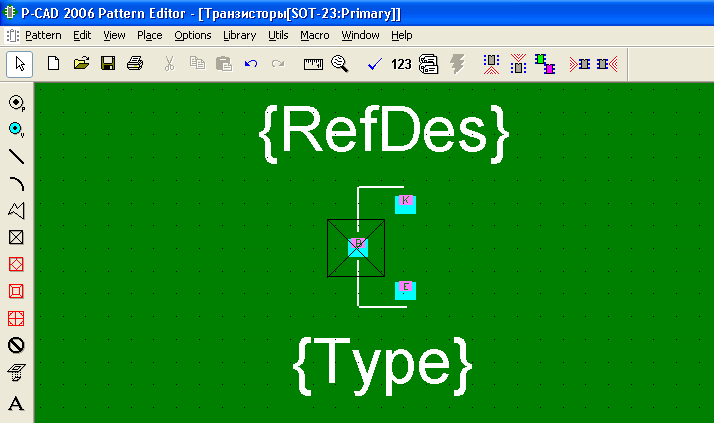The image size is (714, 423).
Task: Select the red Keepout grid tool
Action: [x=16, y=318]
